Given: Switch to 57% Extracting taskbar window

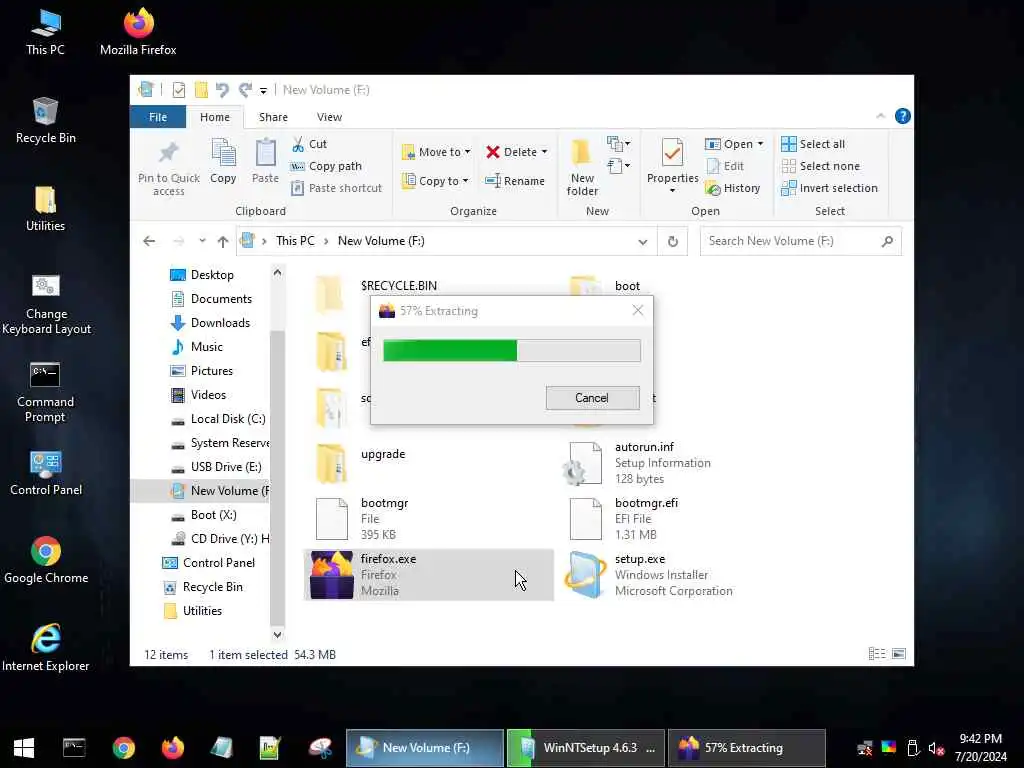Looking at the screenshot, I should pos(746,748).
